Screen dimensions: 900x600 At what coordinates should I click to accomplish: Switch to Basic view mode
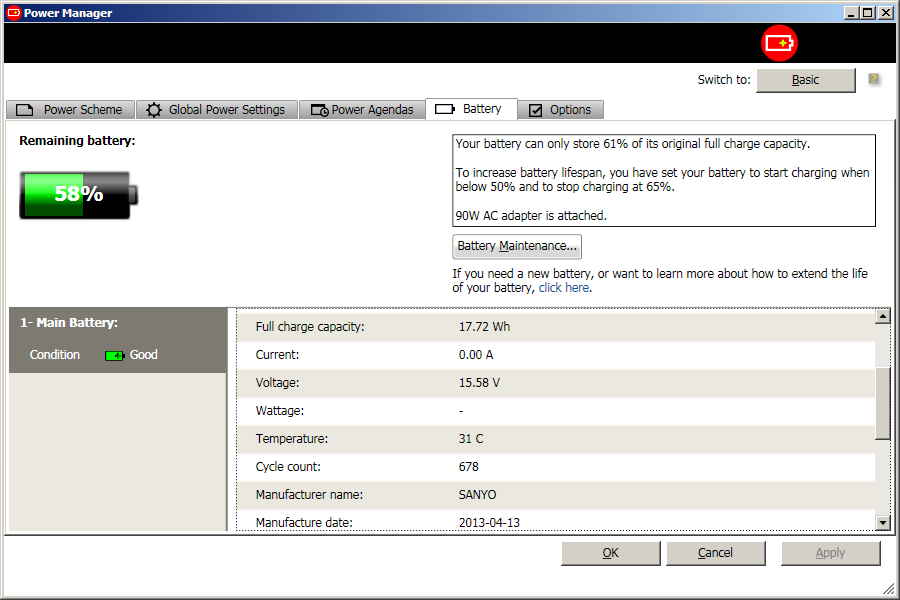coord(805,80)
